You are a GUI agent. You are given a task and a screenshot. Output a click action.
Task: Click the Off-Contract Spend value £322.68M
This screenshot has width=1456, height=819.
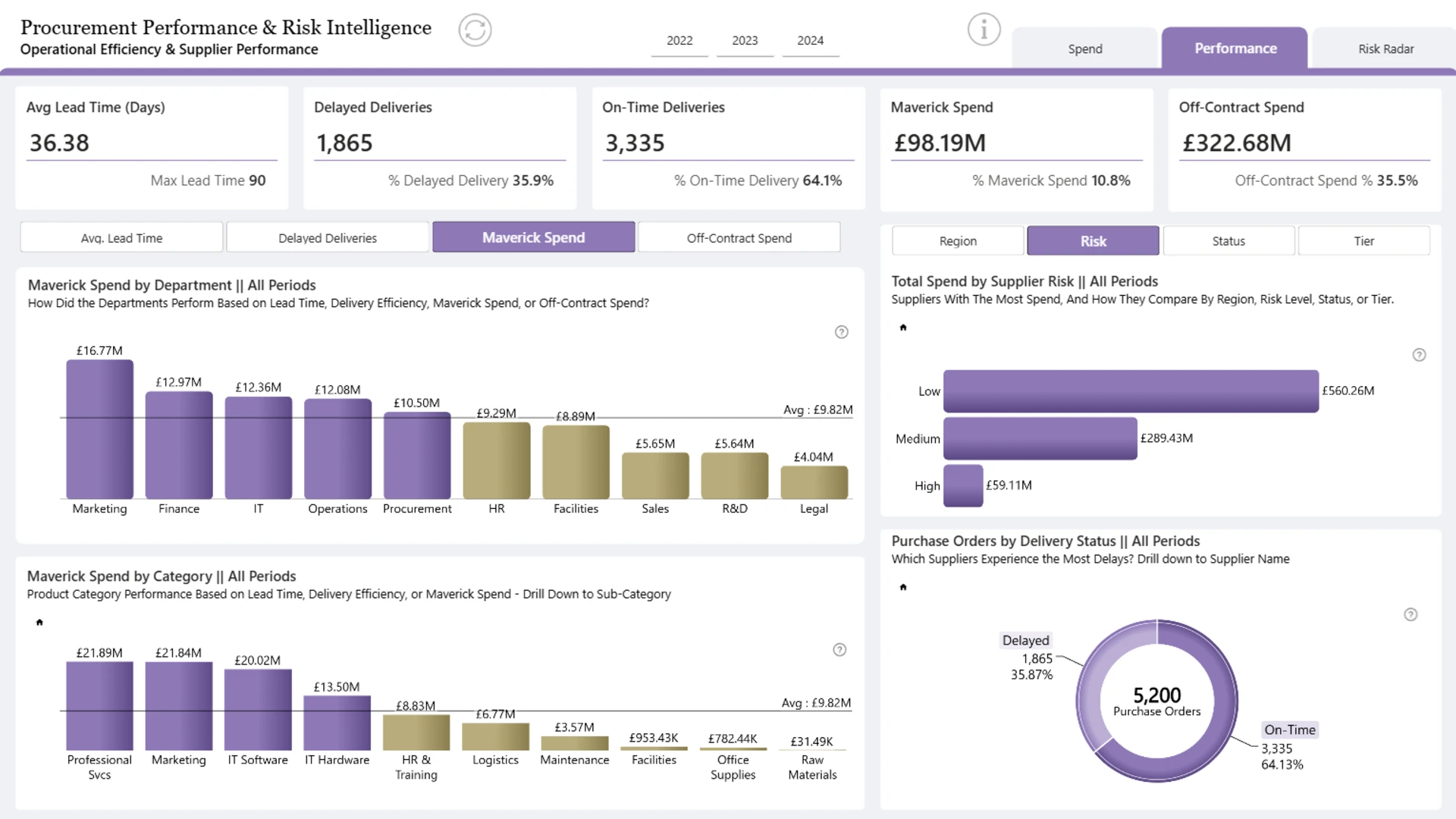pos(1236,143)
